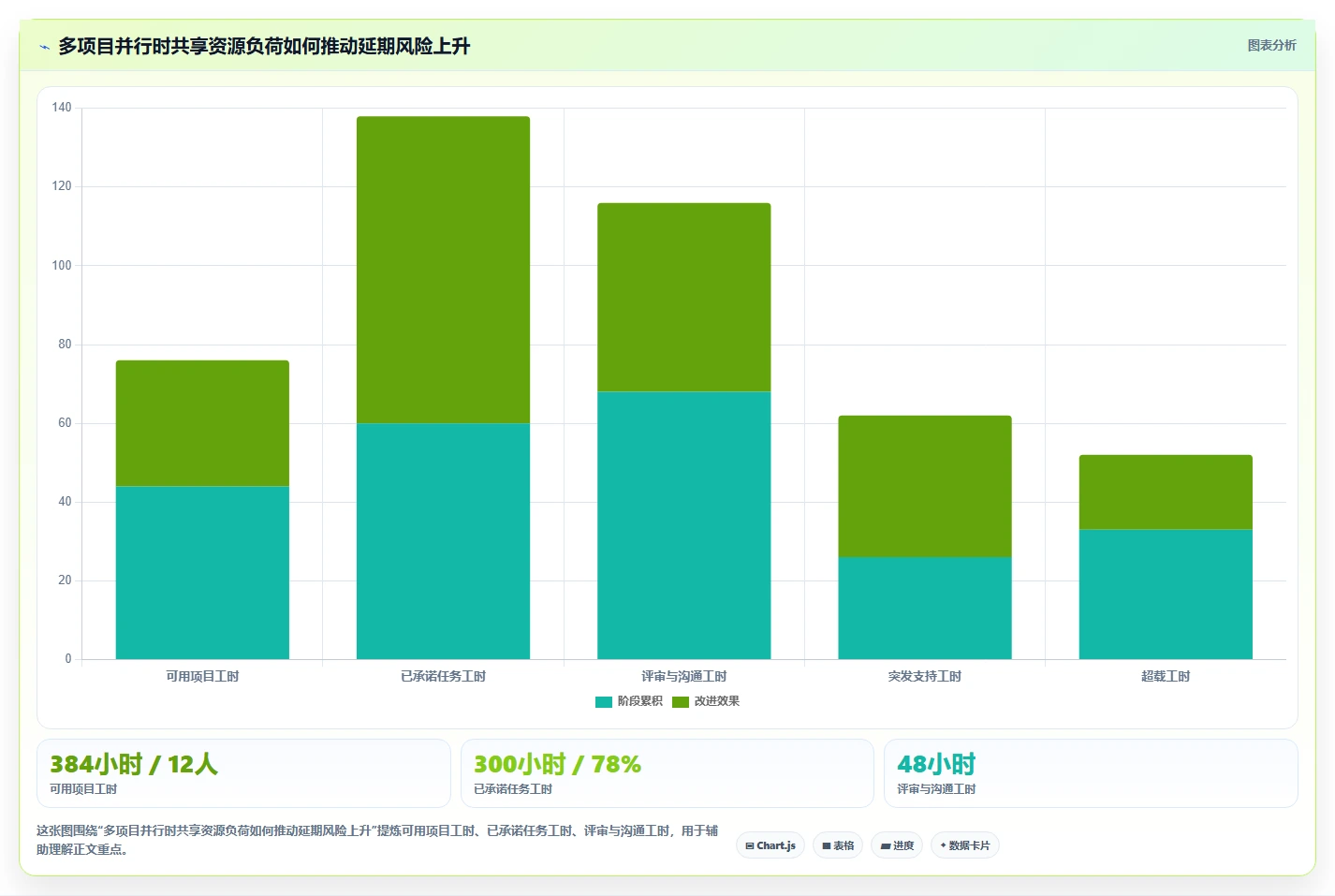Click the teal segment of 评审与沟通工时 bar
This screenshot has width=1335, height=896.
click(x=684, y=525)
